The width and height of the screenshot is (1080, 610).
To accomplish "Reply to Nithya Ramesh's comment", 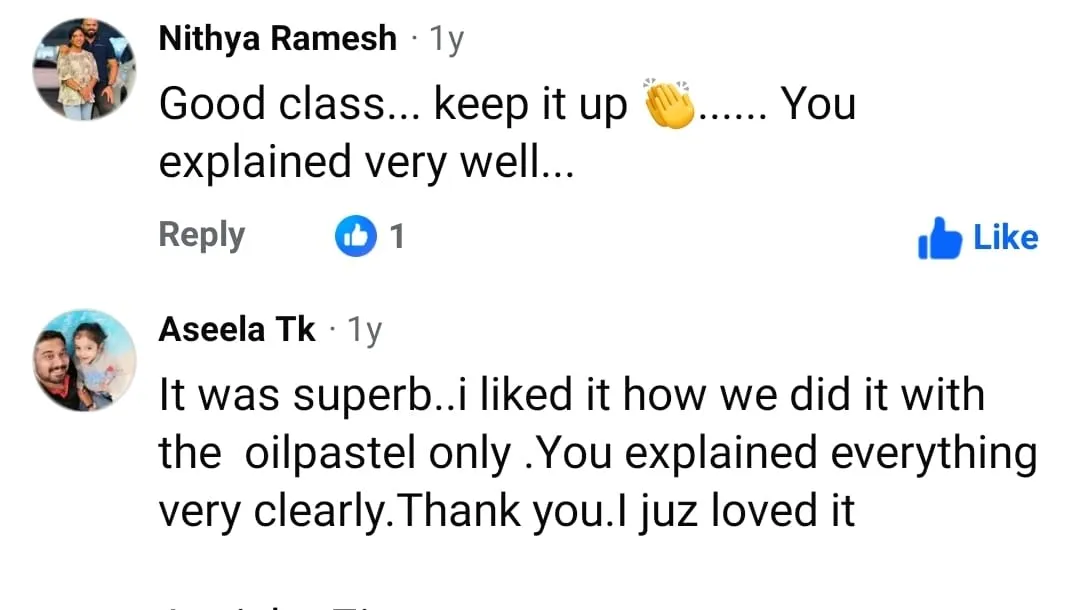I will click(201, 235).
